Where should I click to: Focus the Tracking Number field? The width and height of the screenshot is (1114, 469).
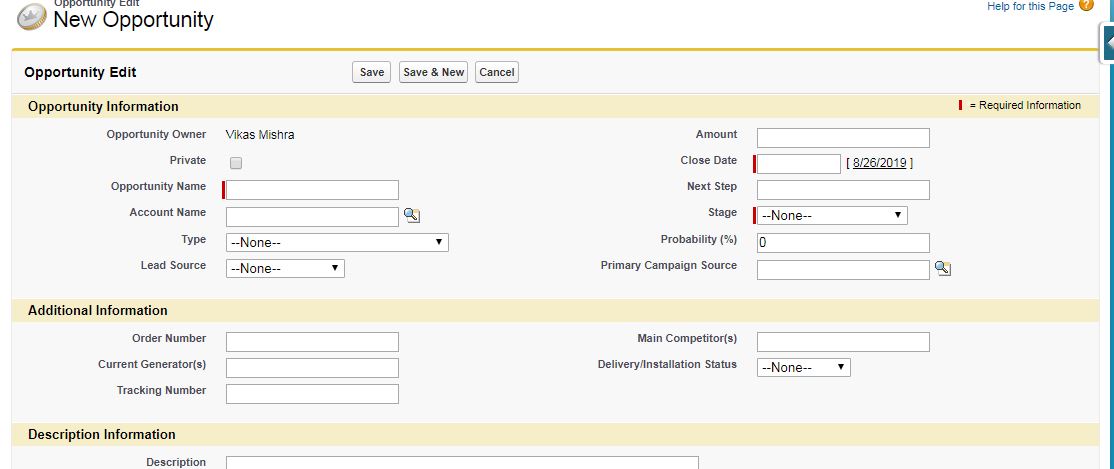tap(313, 394)
